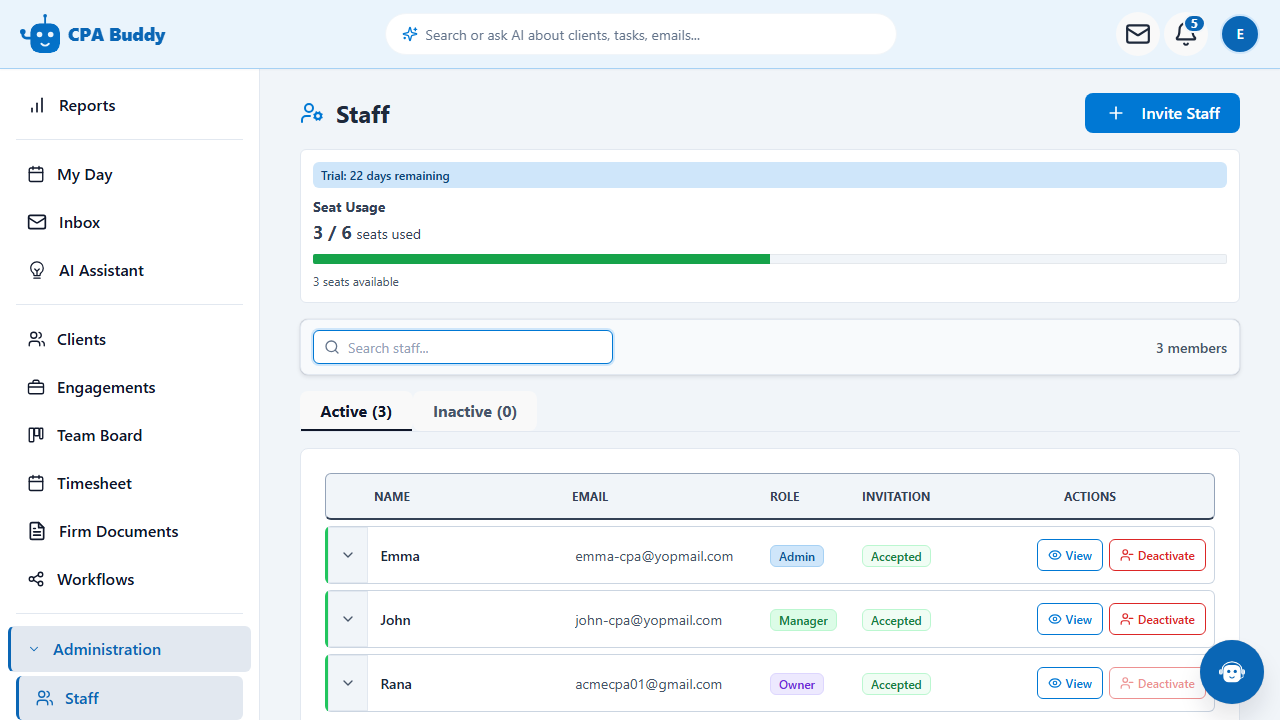The width and height of the screenshot is (1280, 720).
Task: Deactivate Emma's account
Action: pos(1157,555)
